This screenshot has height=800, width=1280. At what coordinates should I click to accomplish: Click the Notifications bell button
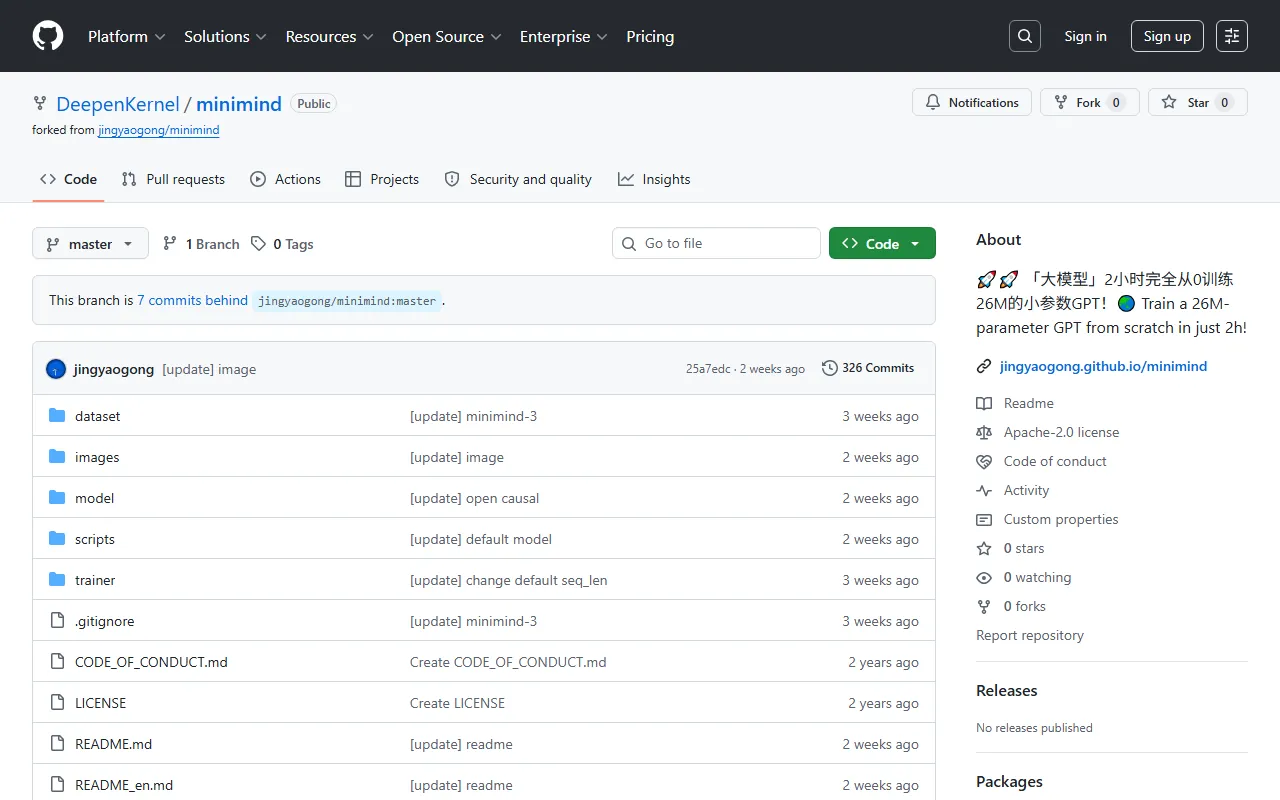pos(971,103)
